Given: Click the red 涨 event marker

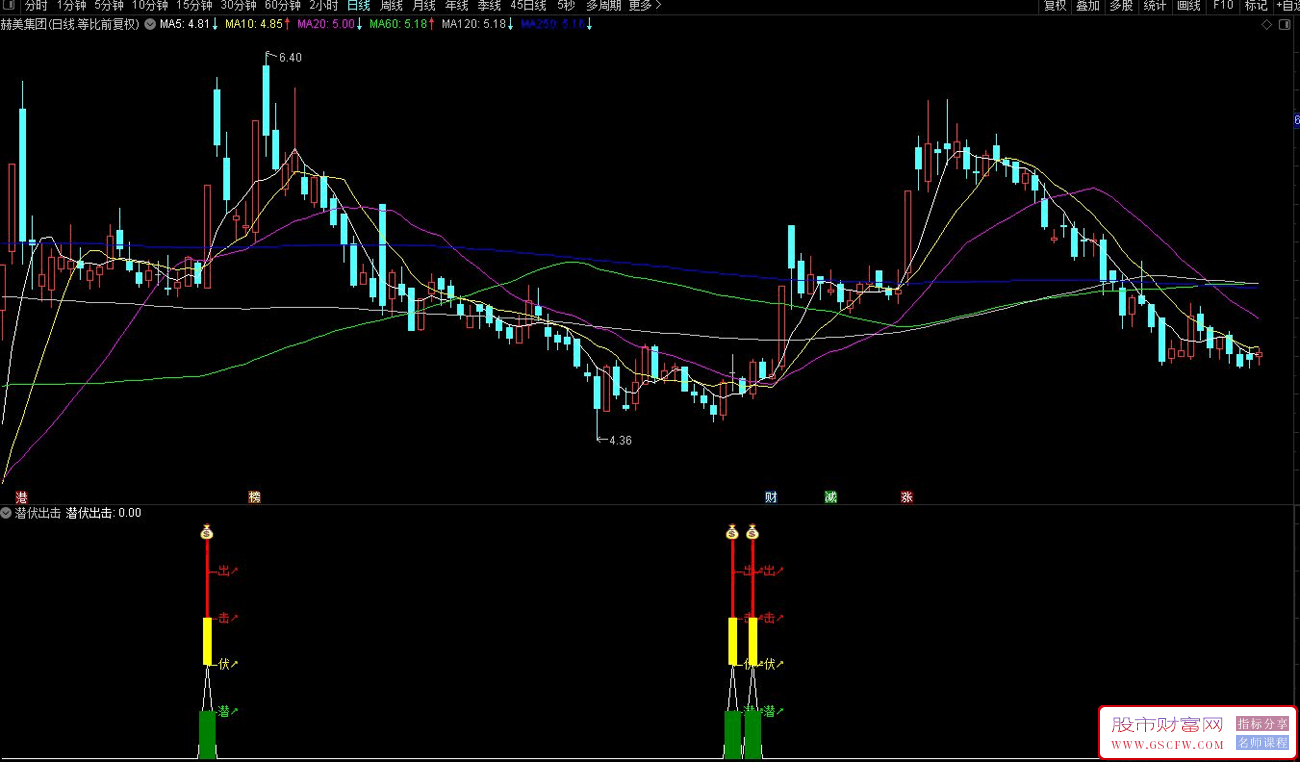Looking at the screenshot, I should pyautogui.click(x=907, y=497).
